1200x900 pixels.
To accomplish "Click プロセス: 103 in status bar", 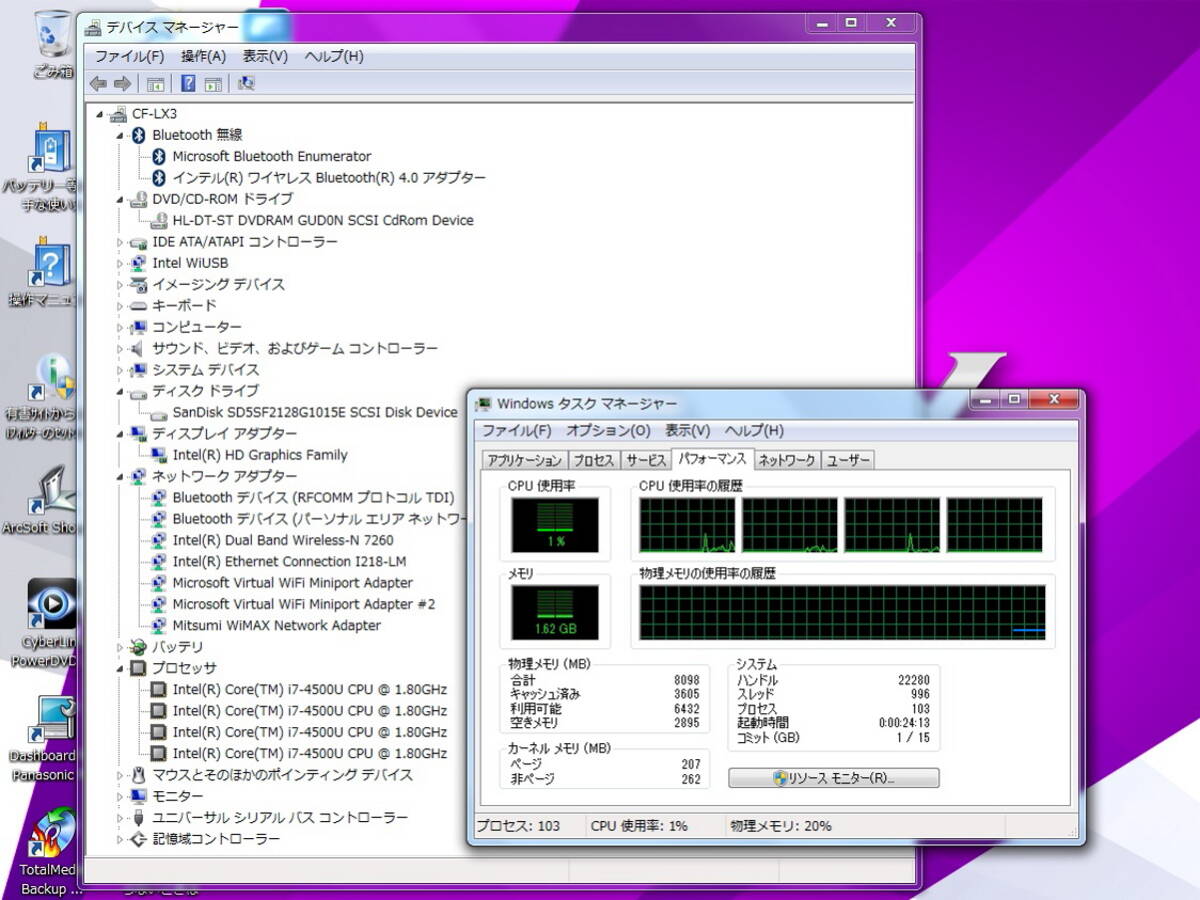I will click(518, 826).
